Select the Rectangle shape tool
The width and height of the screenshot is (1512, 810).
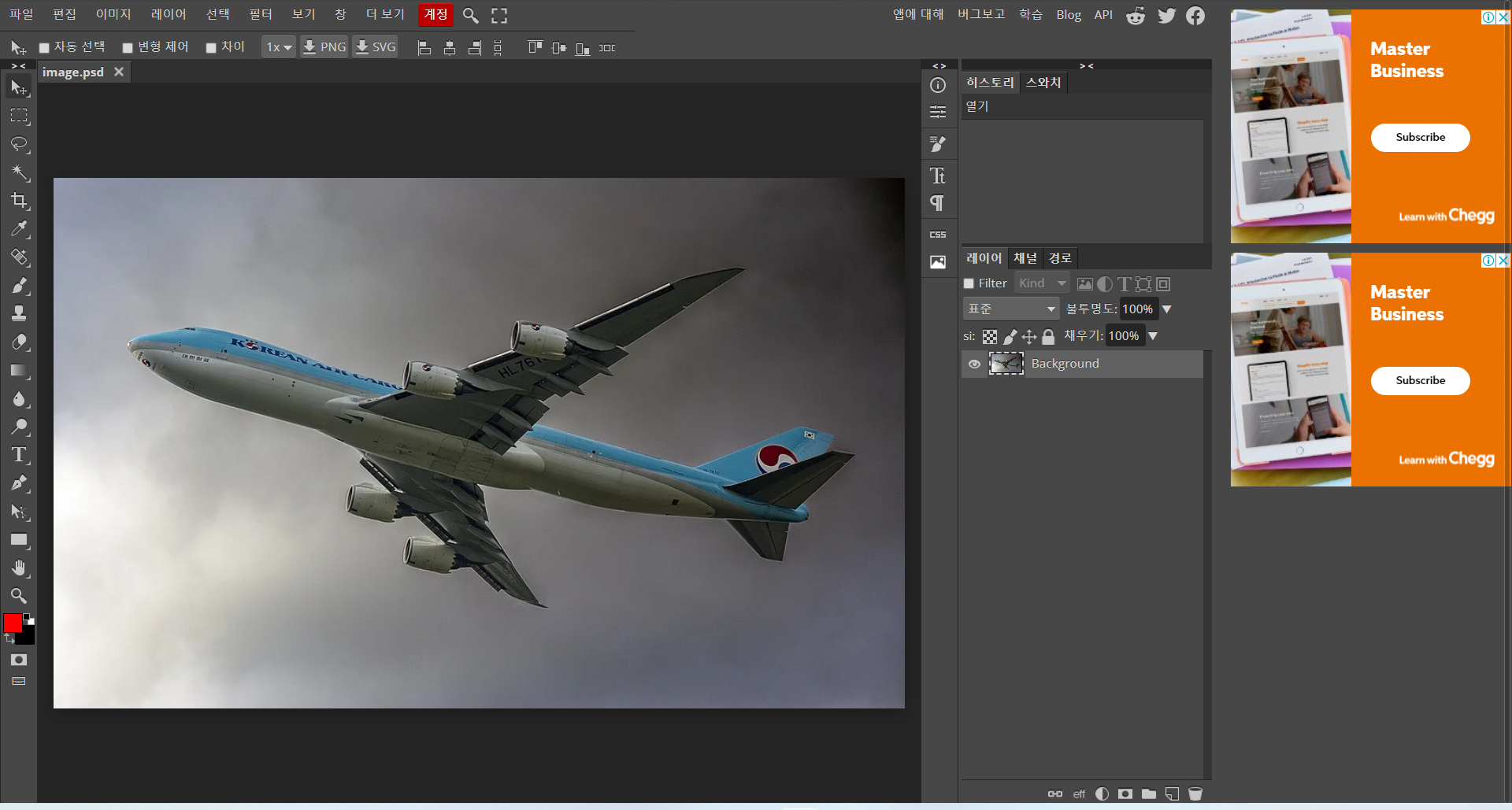[x=19, y=540]
